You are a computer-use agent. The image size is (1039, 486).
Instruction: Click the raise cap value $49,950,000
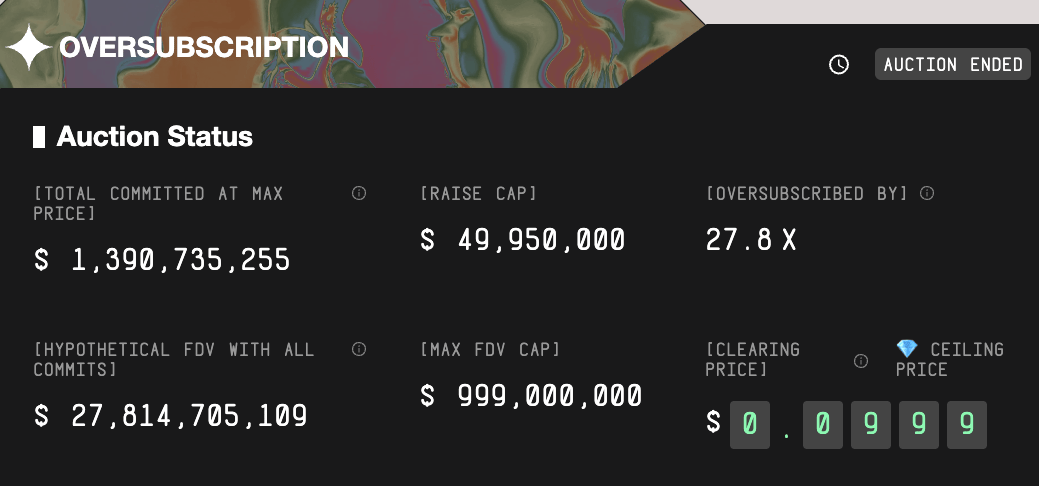[523, 239]
